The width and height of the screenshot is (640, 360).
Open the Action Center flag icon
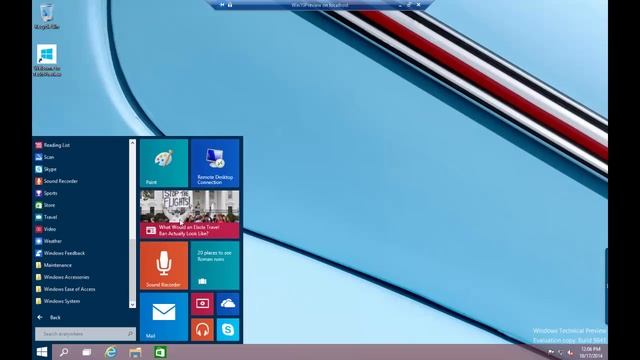click(x=551, y=353)
